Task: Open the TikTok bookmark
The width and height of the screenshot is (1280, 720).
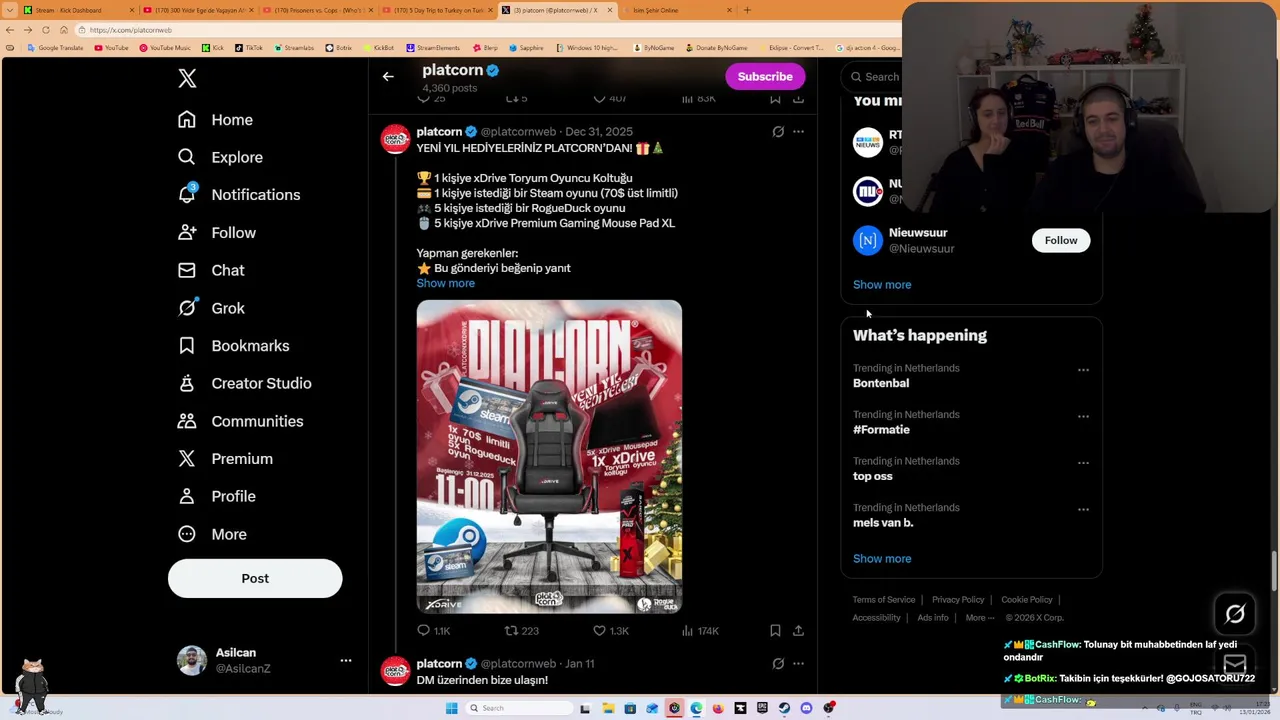Action: [x=249, y=48]
